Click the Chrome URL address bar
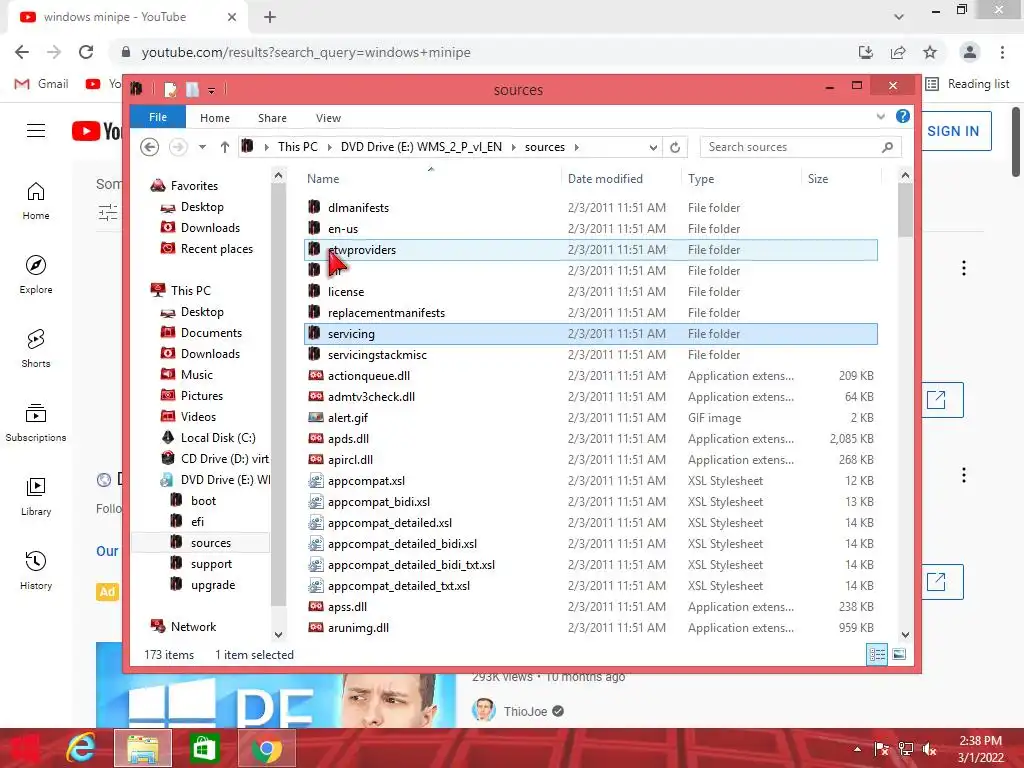 [x=483, y=52]
